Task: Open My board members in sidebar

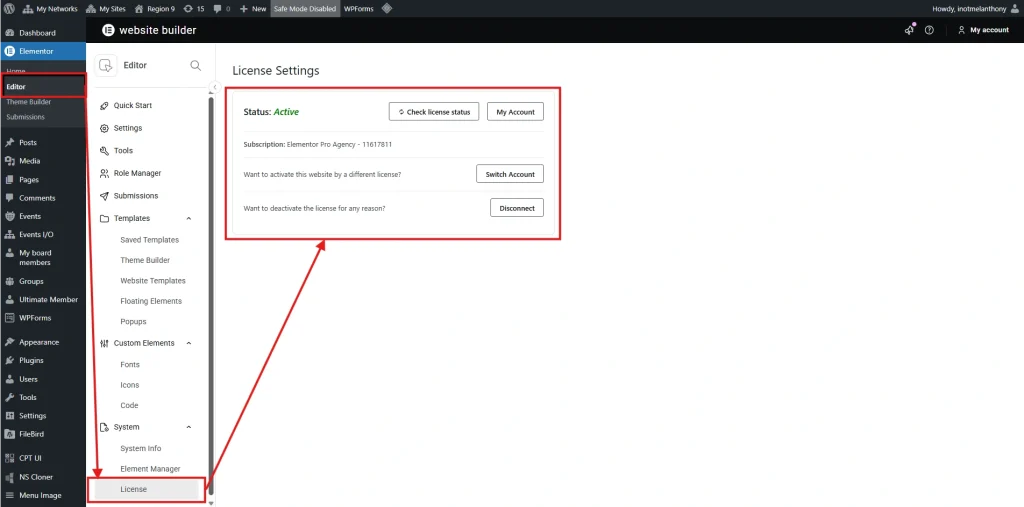Action: [42, 257]
